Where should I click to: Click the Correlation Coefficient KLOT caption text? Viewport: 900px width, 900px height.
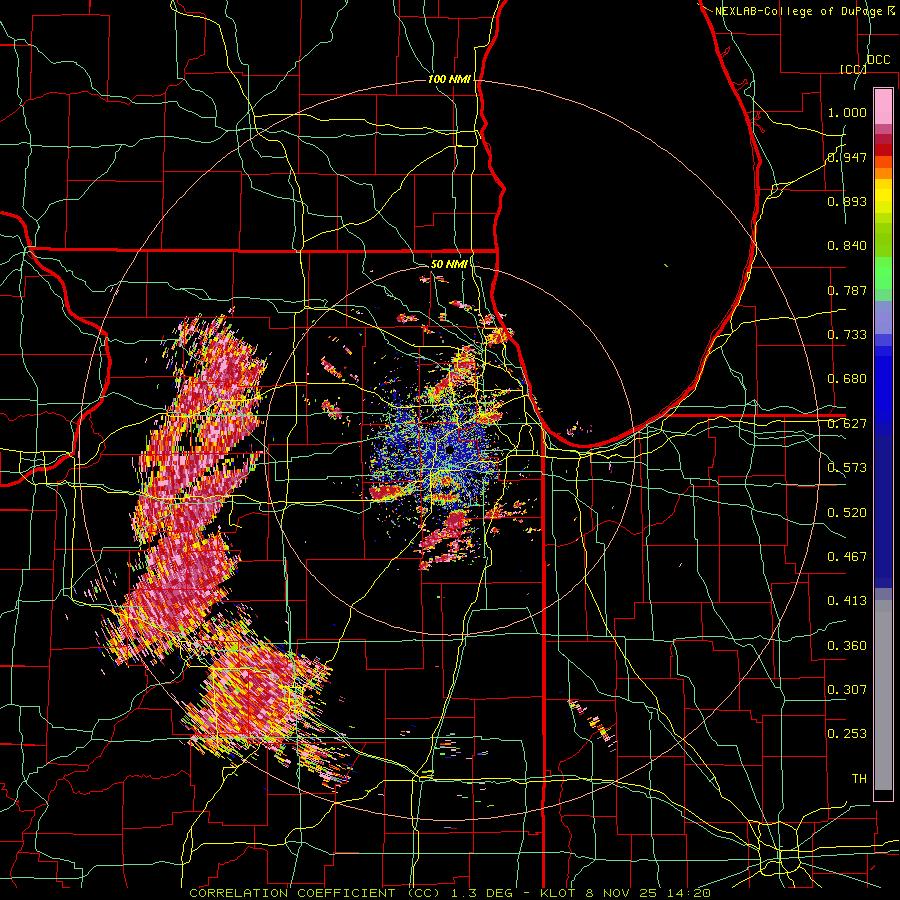[x=450, y=893]
